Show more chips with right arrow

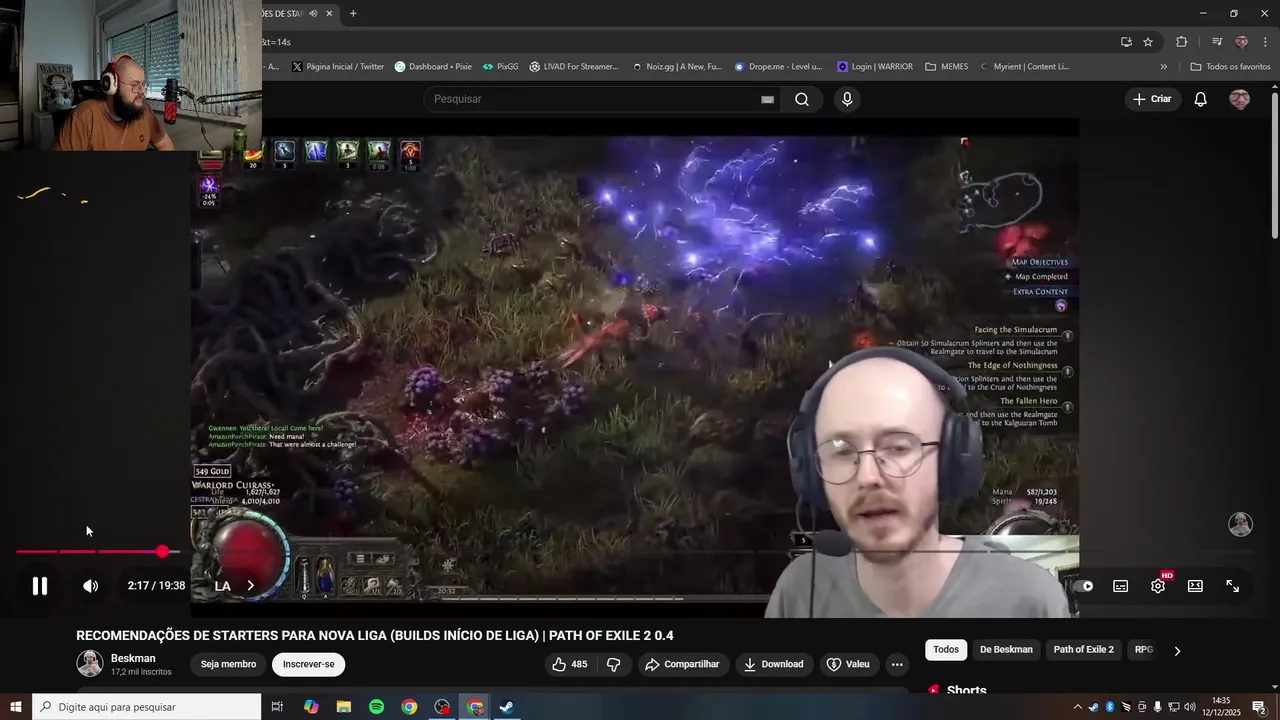pos(1177,650)
